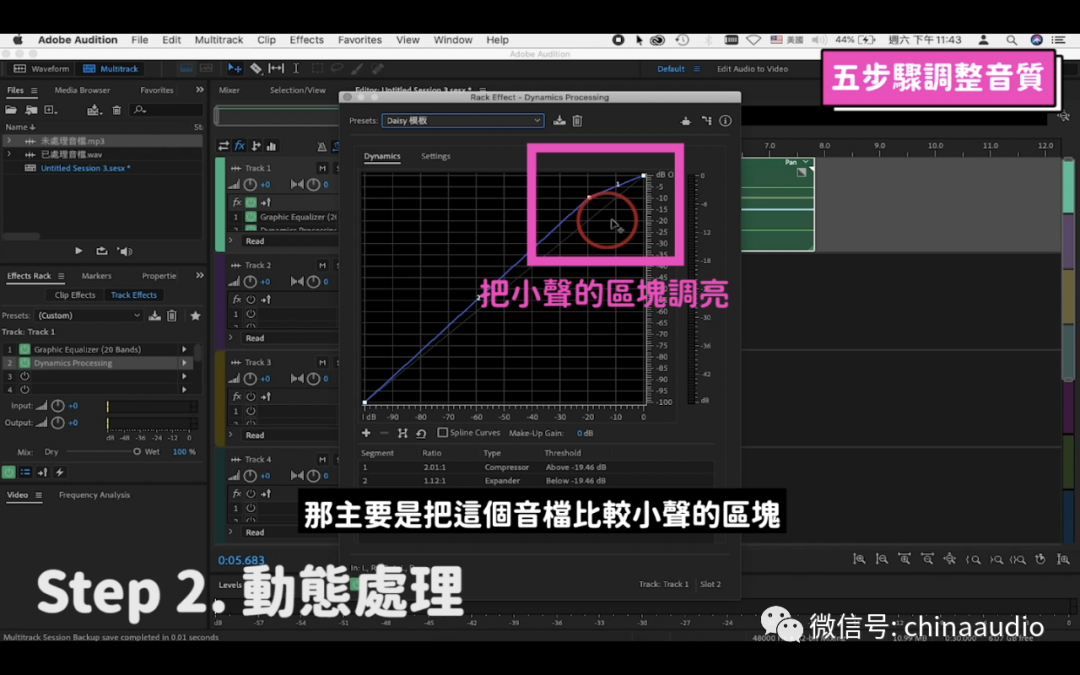Click the info icon in Dynamics Processing dialog
Screen dimensions: 1080x675
(725, 121)
